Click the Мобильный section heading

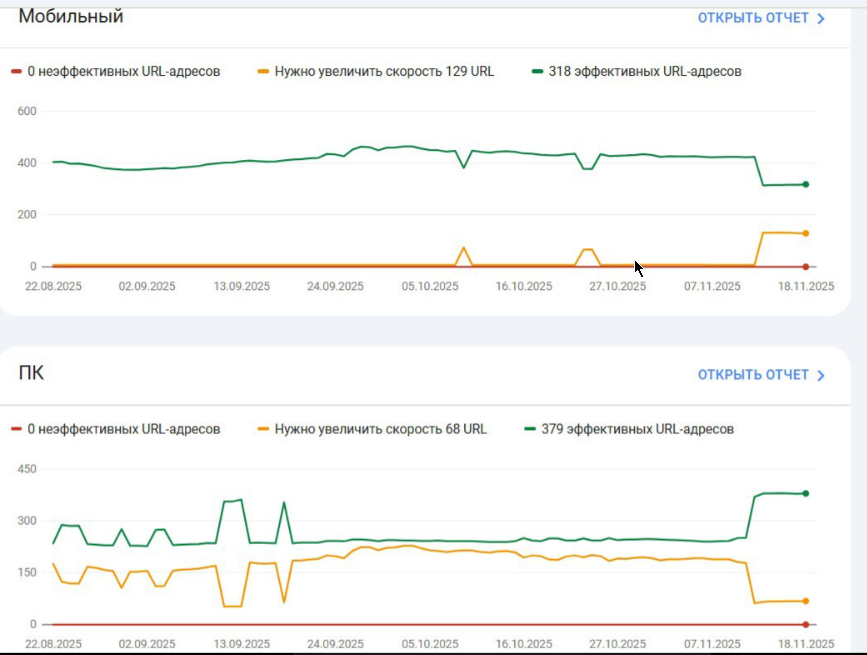coord(71,16)
